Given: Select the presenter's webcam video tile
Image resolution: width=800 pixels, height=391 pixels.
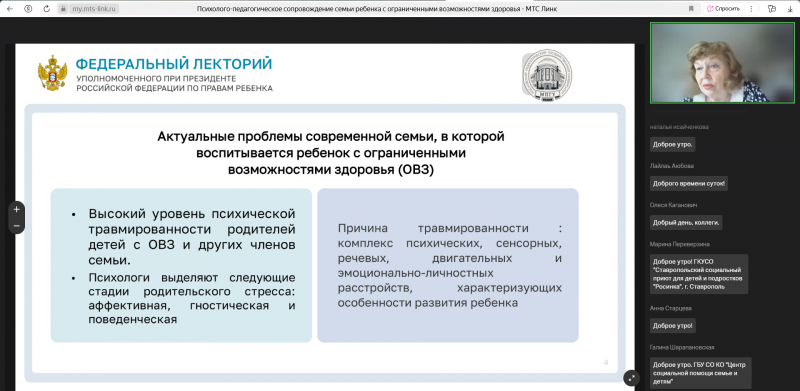Looking at the screenshot, I should 722,63.
